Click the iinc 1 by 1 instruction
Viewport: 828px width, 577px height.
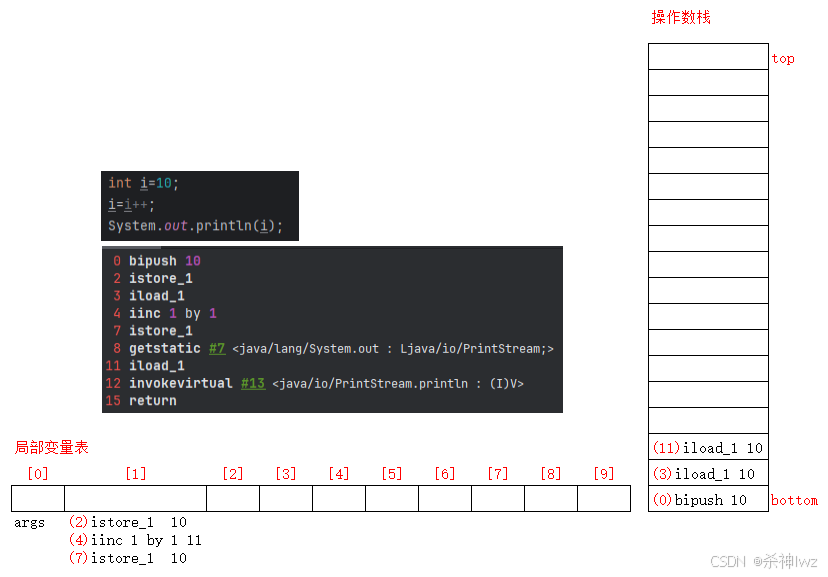click(170, 313)
